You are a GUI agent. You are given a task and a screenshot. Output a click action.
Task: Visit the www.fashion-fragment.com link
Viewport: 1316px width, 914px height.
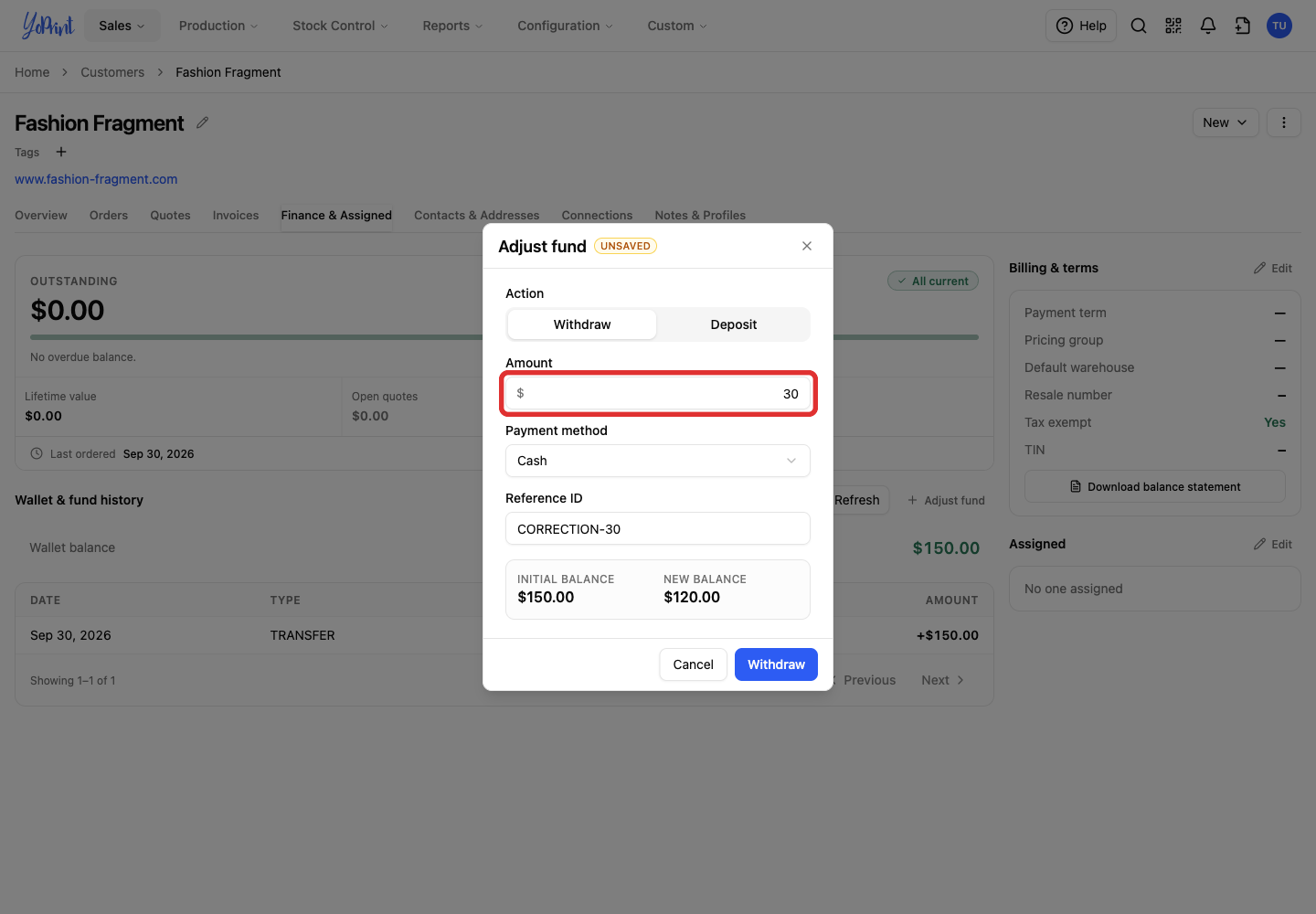(96, 179)
